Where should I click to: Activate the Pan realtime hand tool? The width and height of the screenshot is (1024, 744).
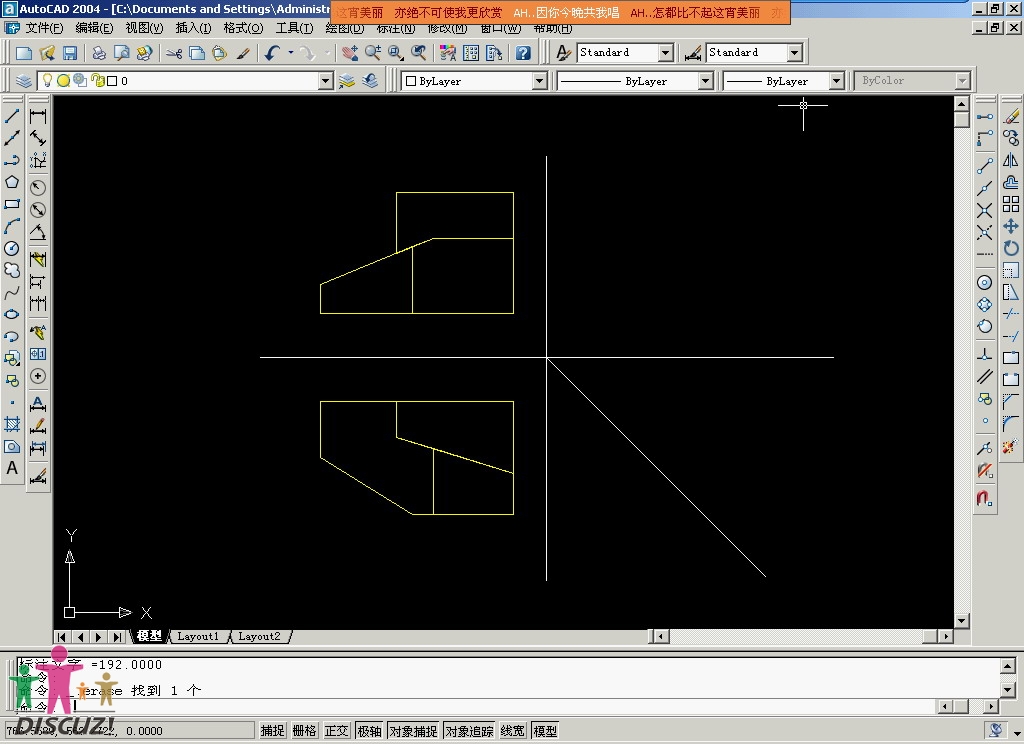coord(350,53)
